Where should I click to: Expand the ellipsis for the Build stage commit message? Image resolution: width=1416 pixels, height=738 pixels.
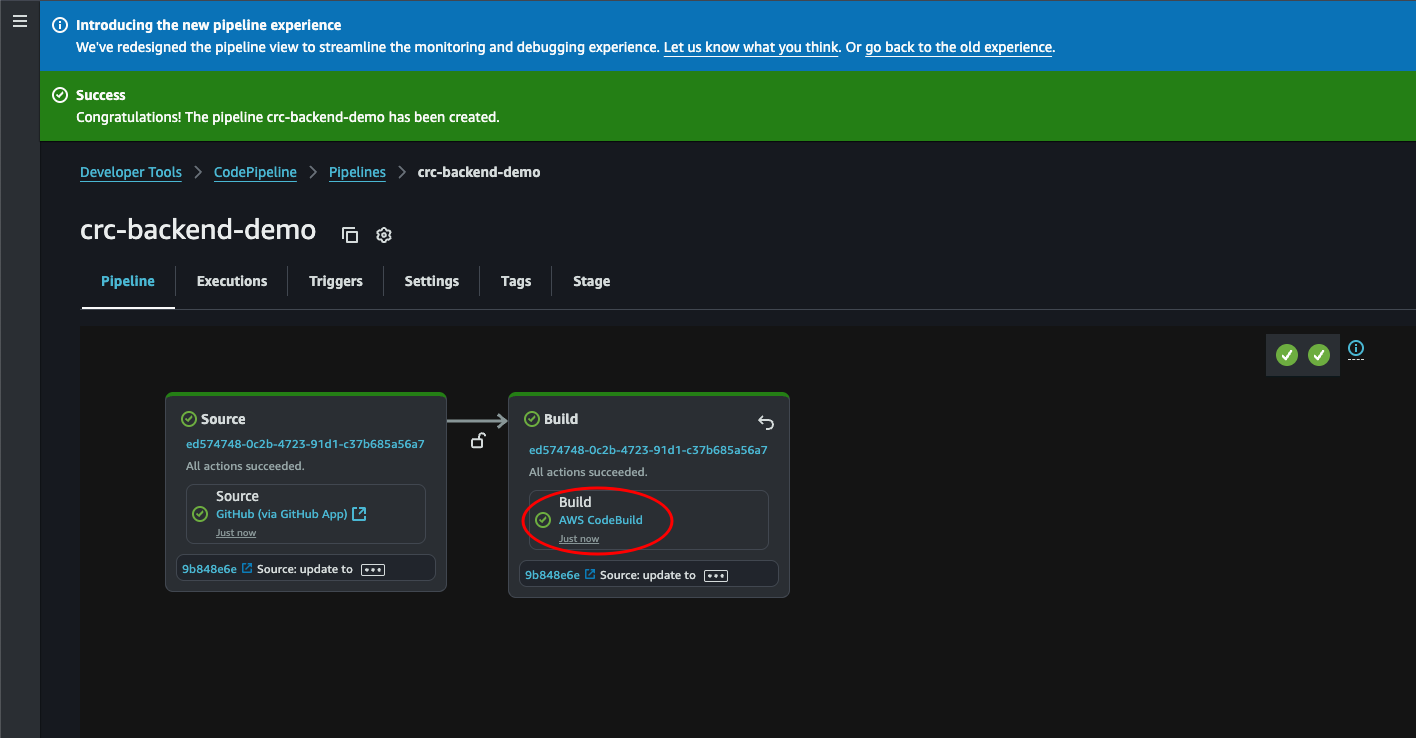pyautogui.click(x=716, y=576)
